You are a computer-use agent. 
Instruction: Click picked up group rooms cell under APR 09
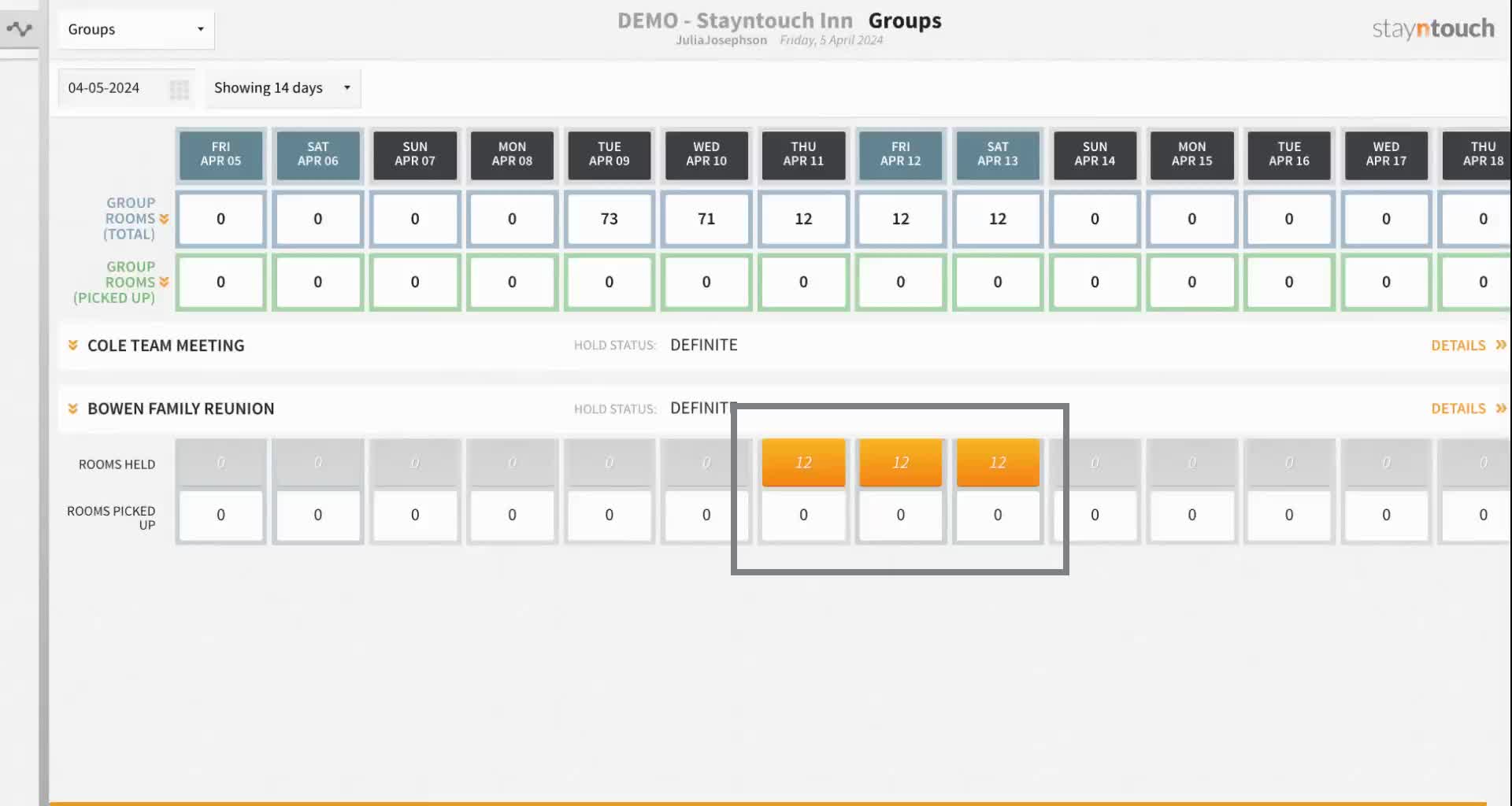tap(610, 282)
